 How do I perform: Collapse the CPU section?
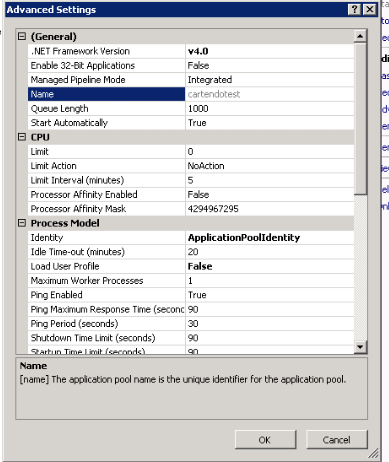point(22,137)
